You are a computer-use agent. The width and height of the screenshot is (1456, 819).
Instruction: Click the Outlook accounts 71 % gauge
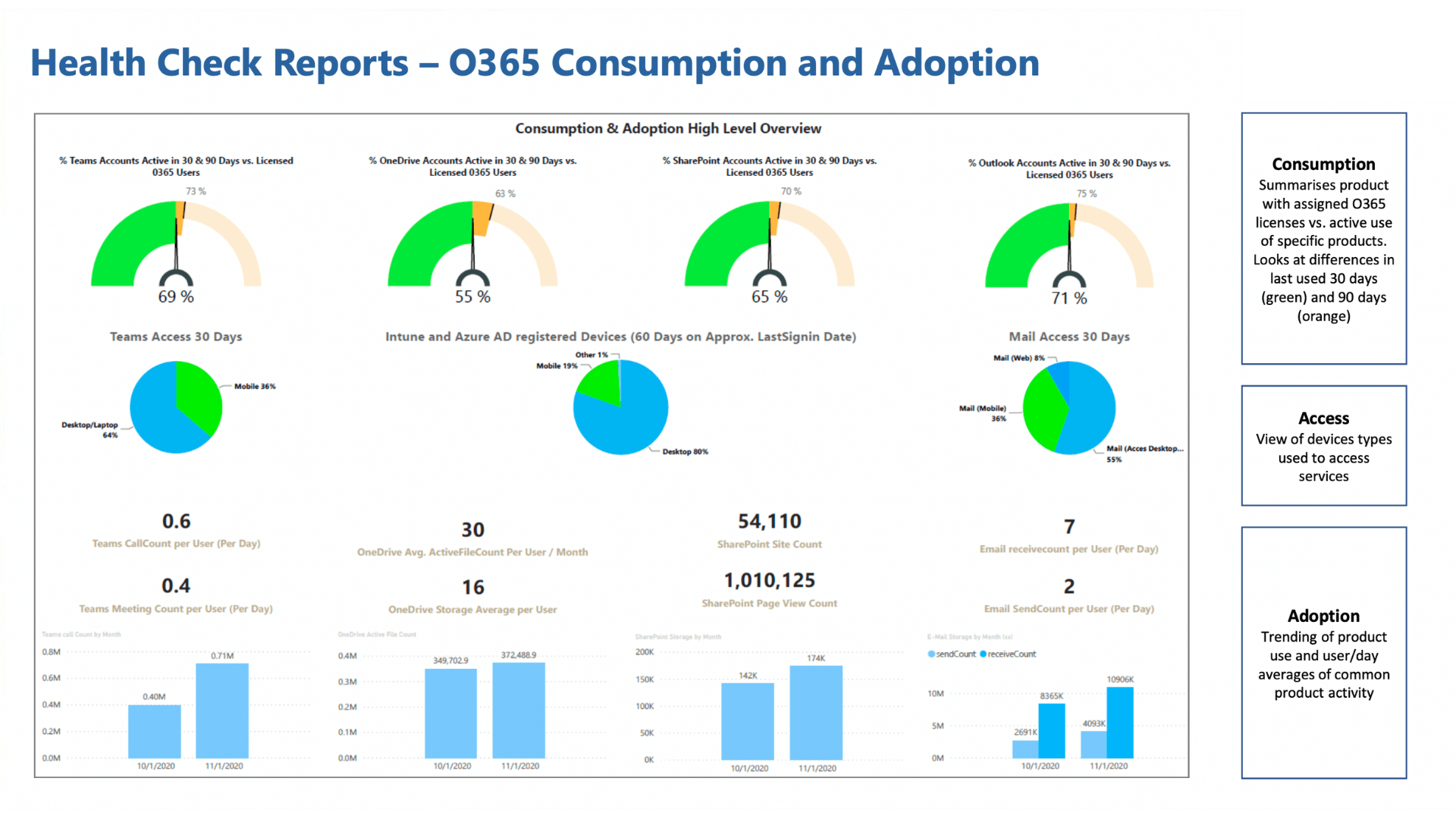point(1069,246)
